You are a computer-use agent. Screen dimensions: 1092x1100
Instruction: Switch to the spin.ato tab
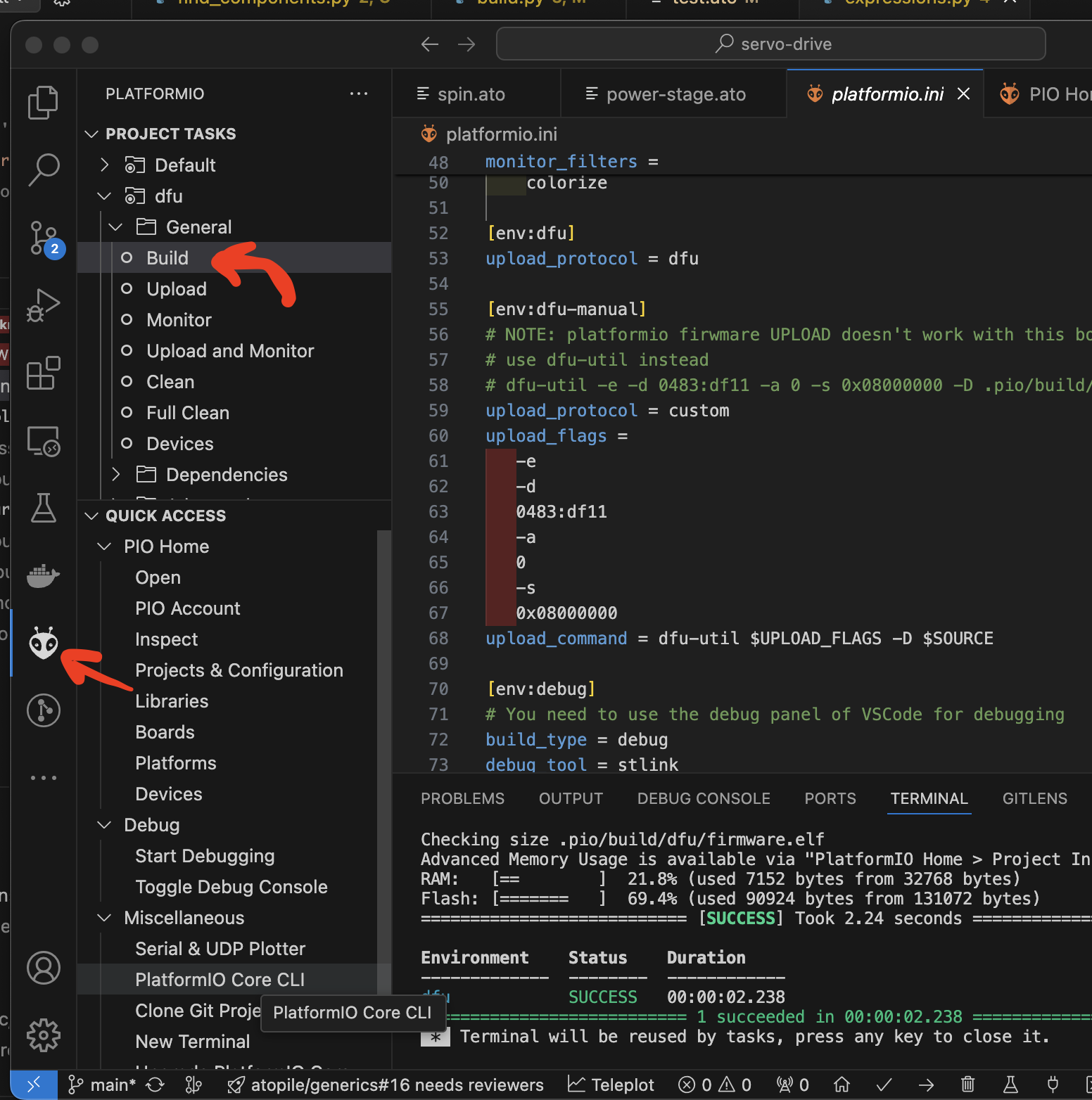(476, 94)
